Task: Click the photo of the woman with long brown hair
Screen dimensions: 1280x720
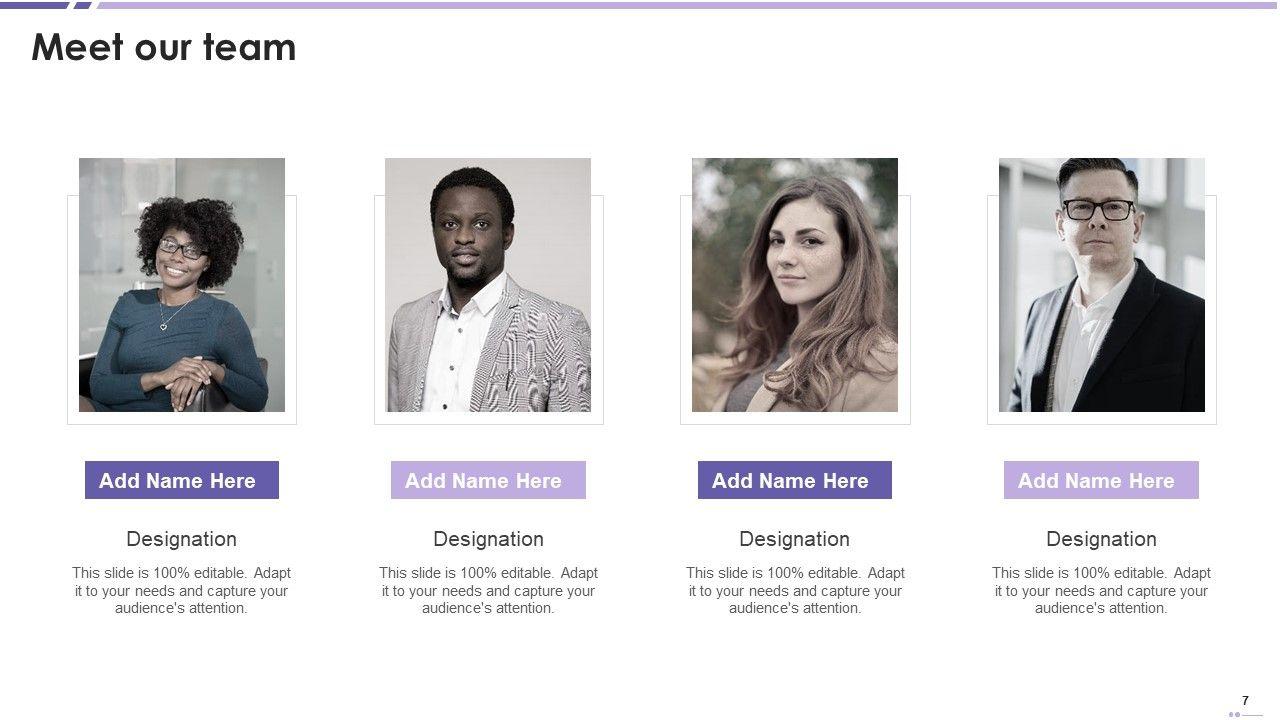Action: (795, 285)
